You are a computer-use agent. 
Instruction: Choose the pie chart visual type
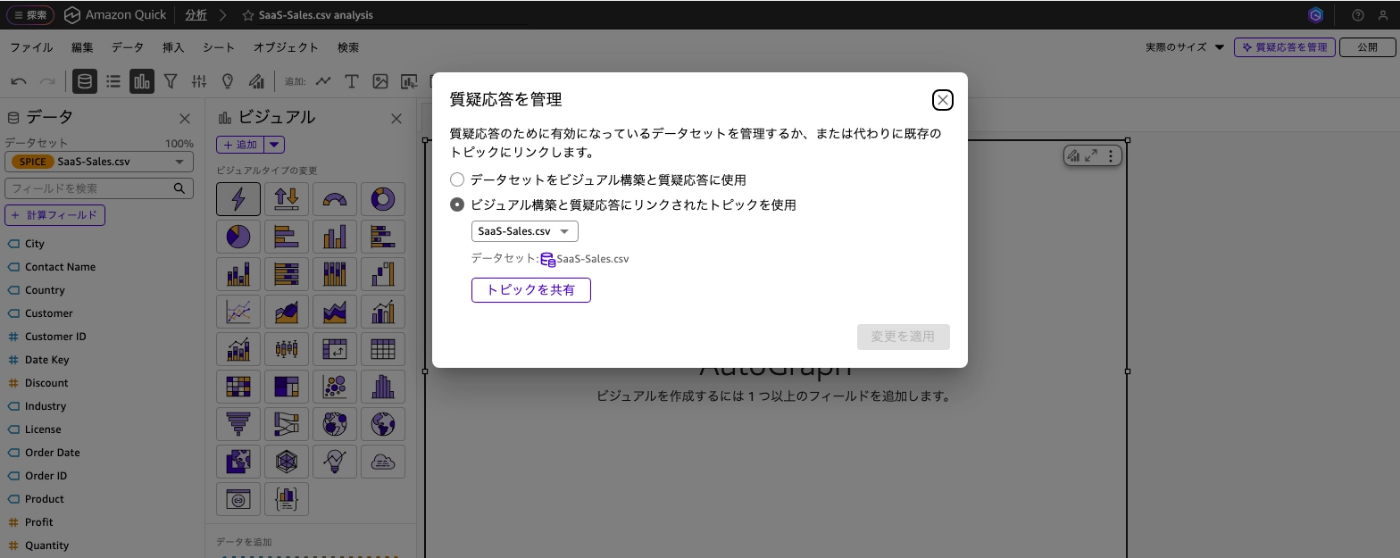click(x=239, y=236)
